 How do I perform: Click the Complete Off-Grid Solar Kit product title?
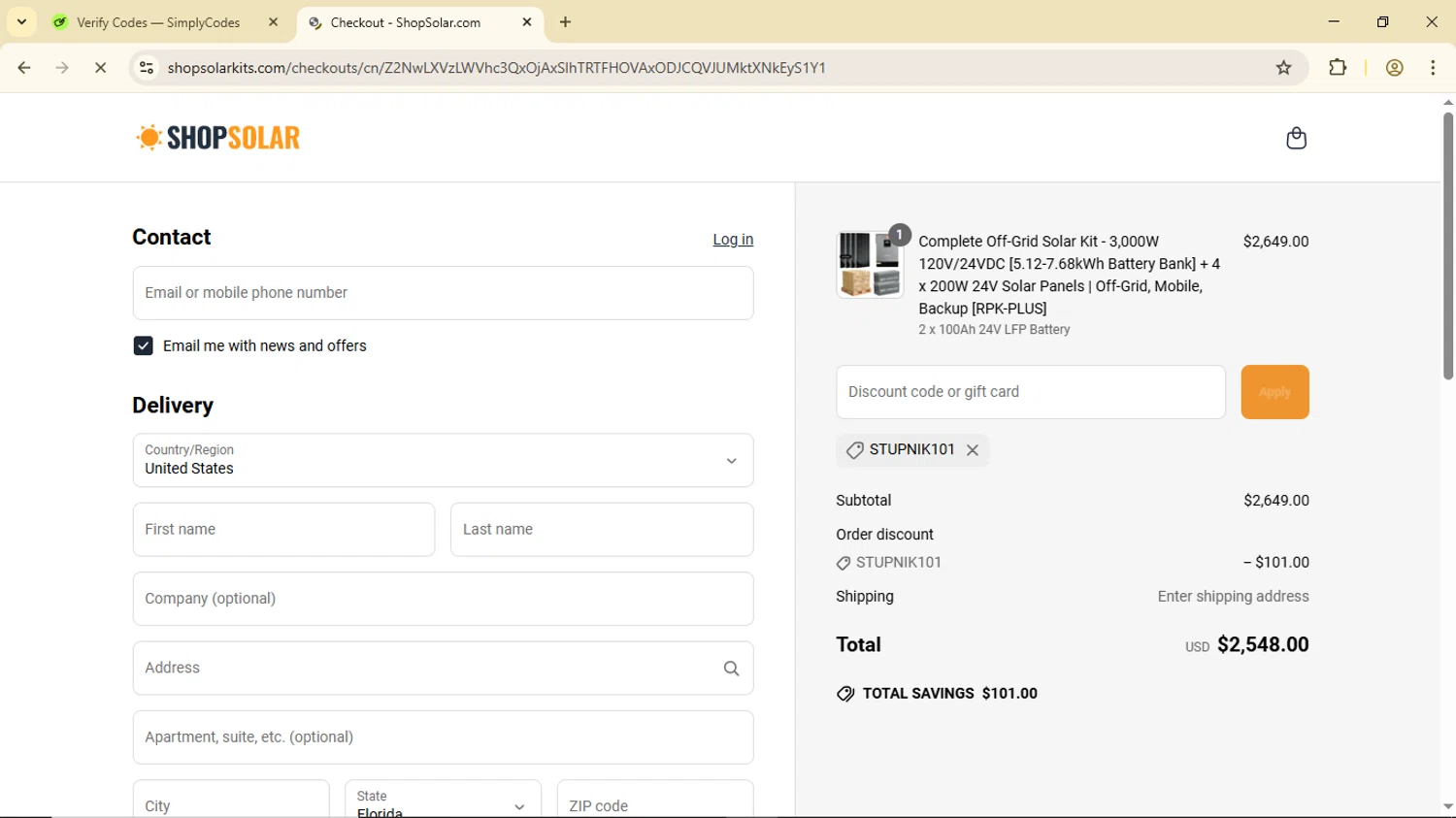[1070, 275]
